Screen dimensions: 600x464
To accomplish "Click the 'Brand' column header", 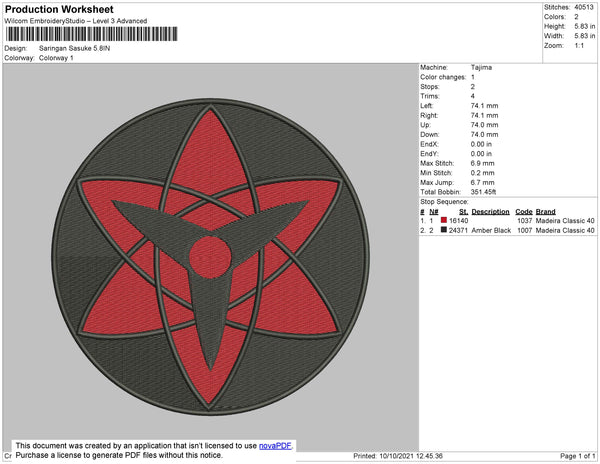I will click(x=545, y=212).
